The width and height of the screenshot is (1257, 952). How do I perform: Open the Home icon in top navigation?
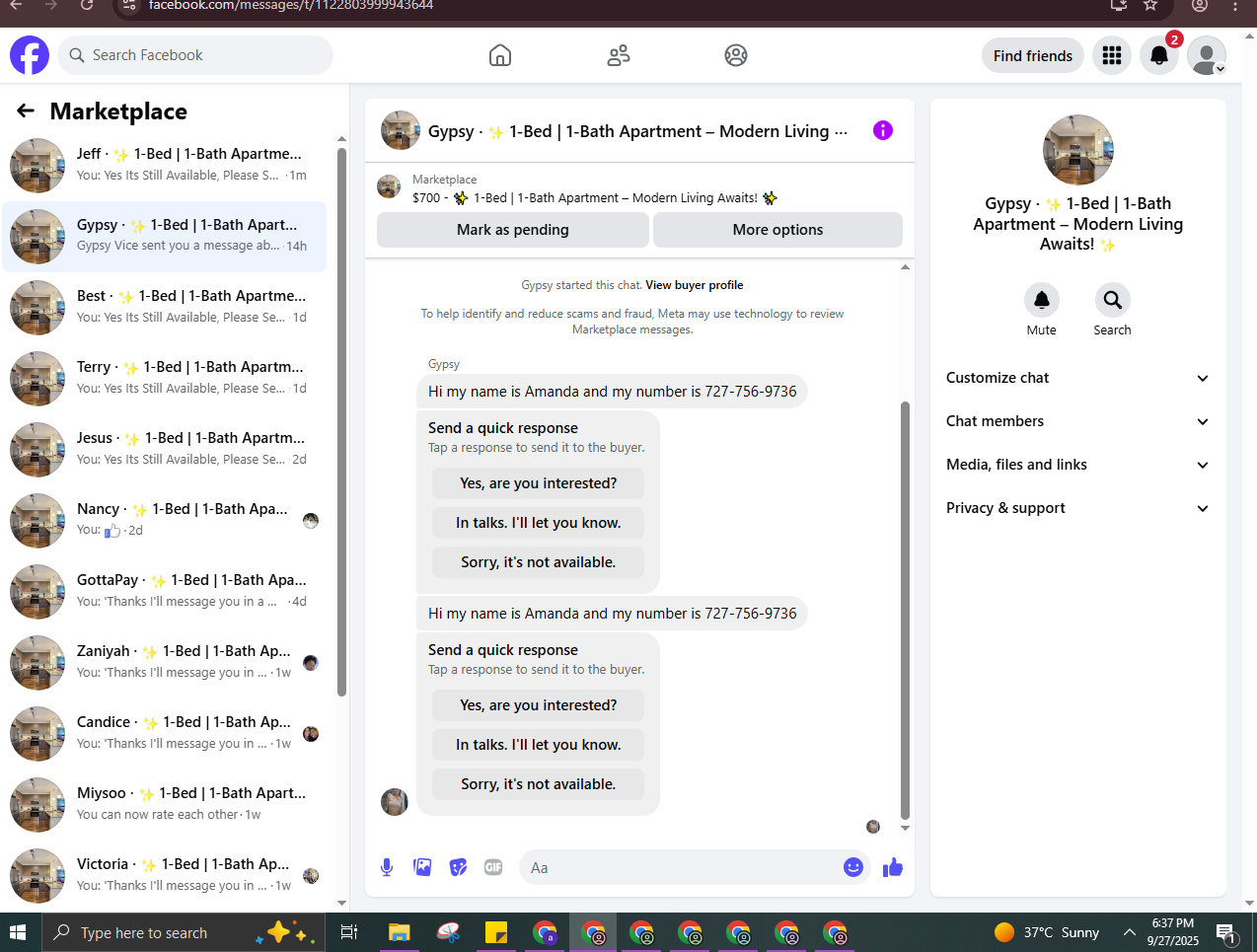500,55
